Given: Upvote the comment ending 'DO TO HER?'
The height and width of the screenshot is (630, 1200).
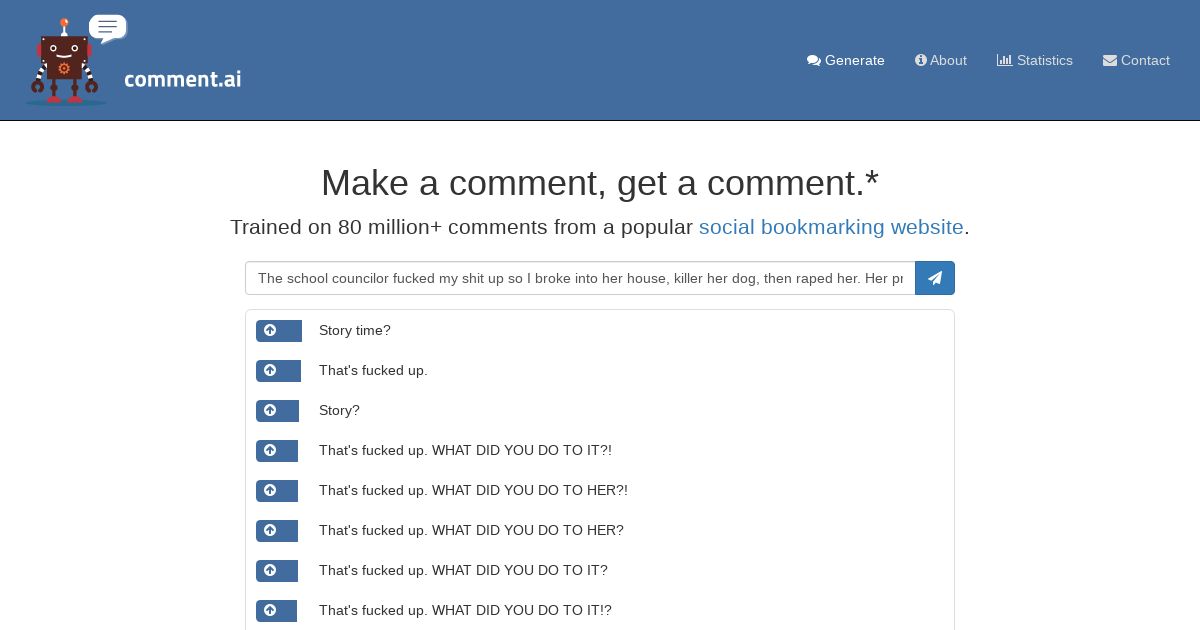Looking at the screenshot, I should 277,531.
